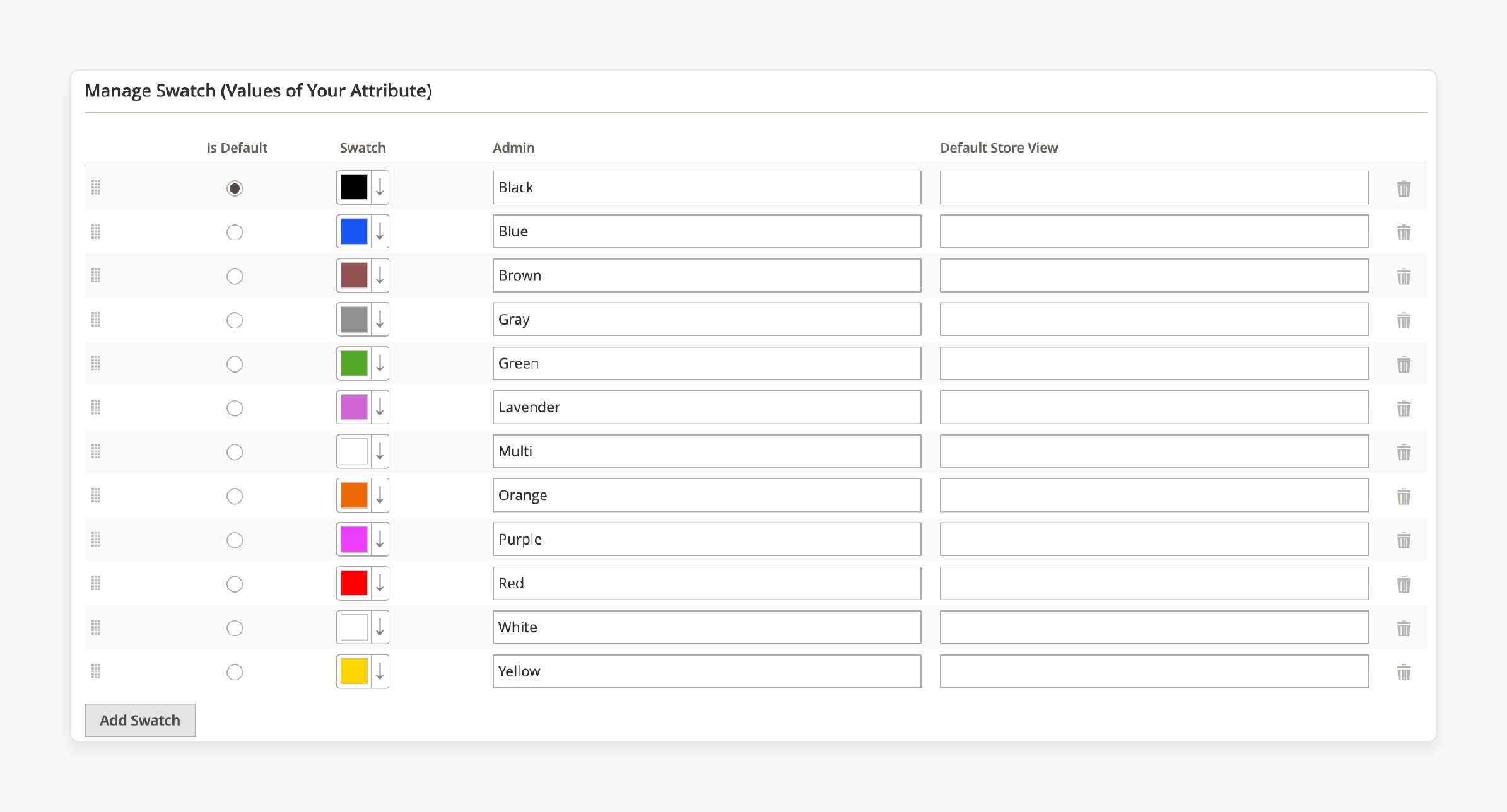Open swatch dropdown arrow for White

pyautogui.click(x=380, y=627)
